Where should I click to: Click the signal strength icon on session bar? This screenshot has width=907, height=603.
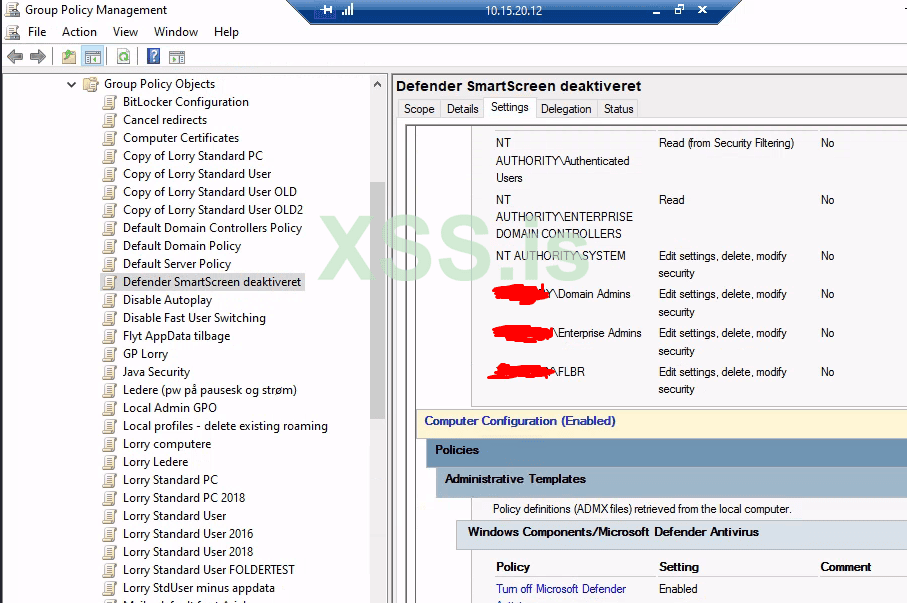point(348,9)
